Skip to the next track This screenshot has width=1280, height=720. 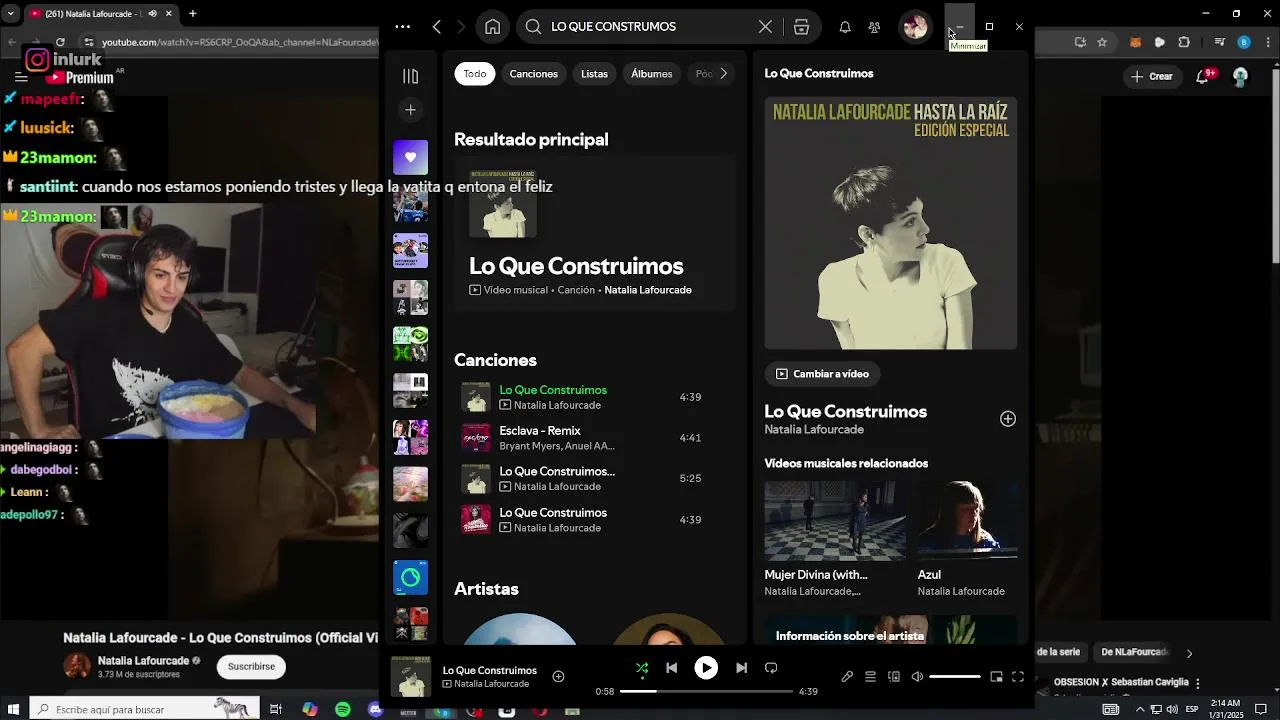click(741, 668)
